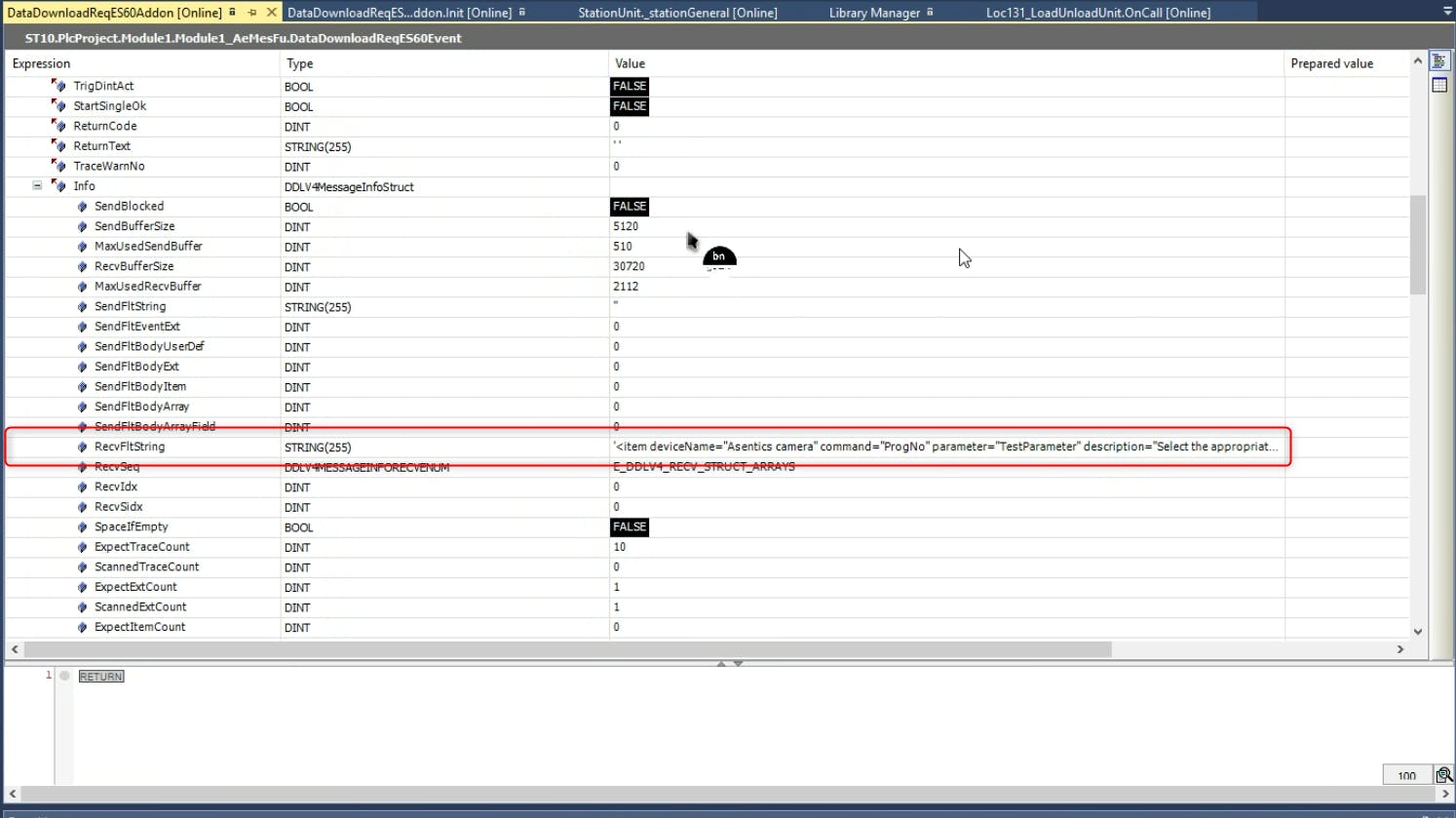Toggle SpaceIfEmpty FALSE value

coord(630,527)
